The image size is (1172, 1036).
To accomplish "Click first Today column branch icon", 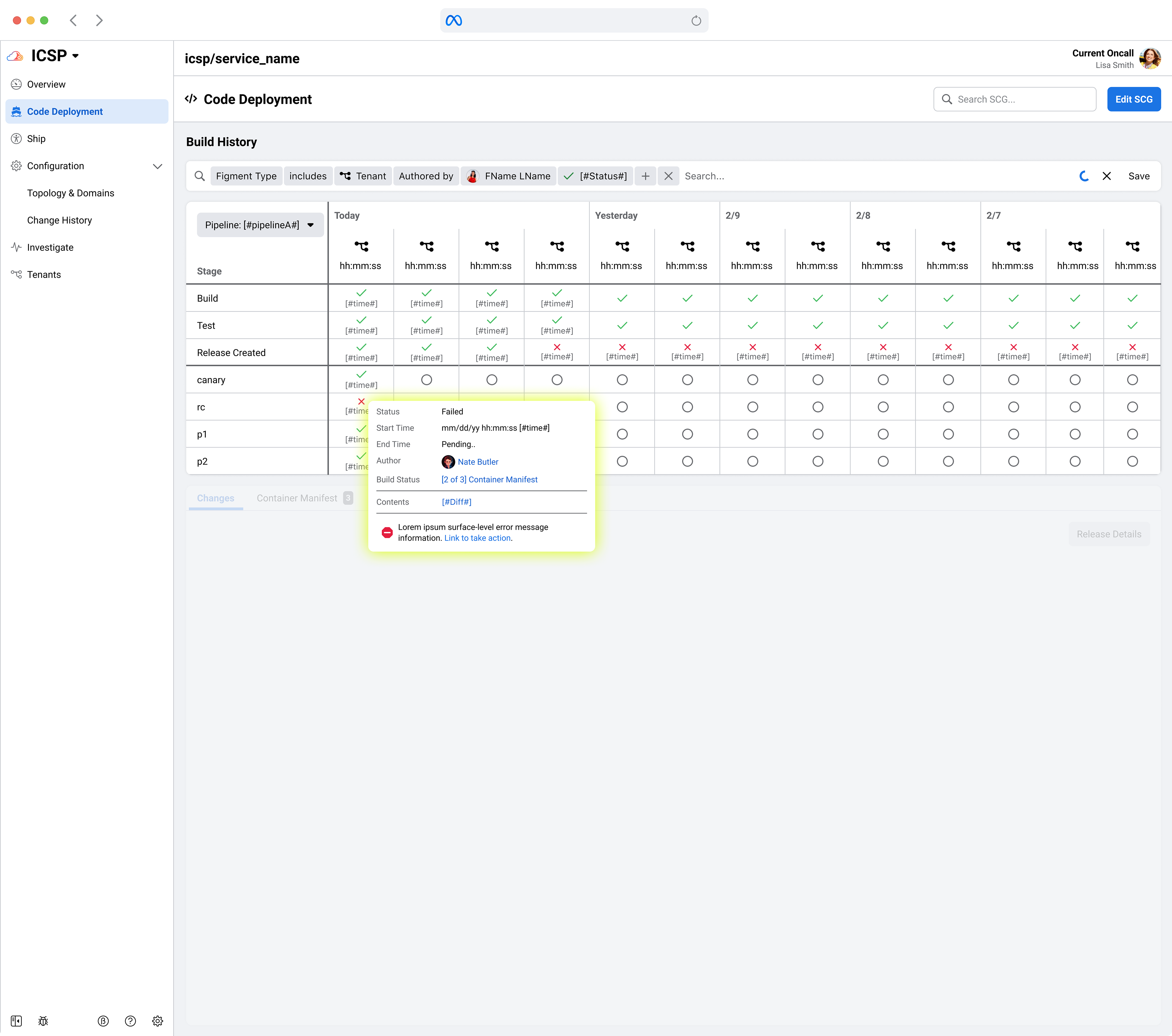I will pos(361,246).
